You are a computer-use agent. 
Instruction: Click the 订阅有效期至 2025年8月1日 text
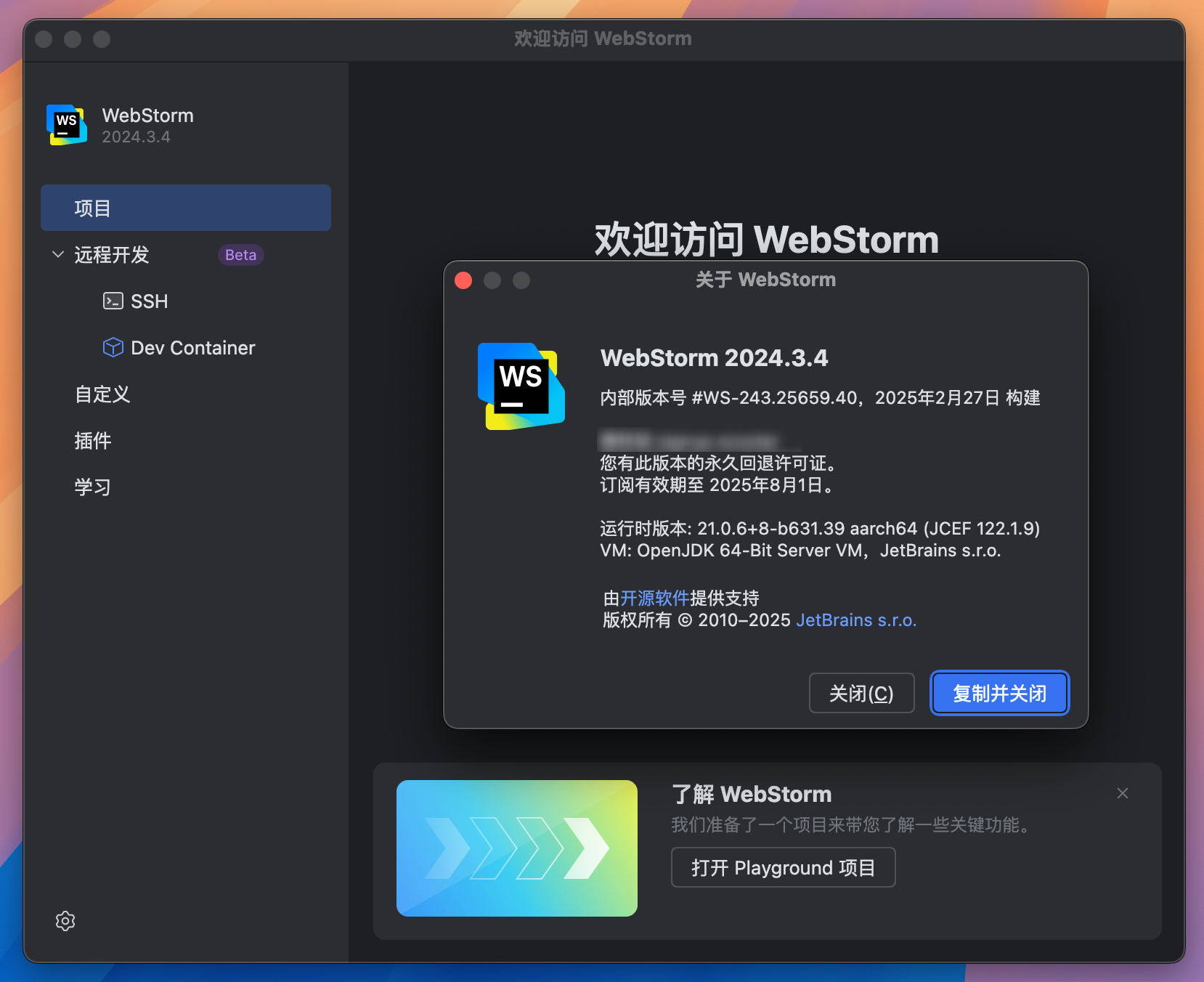(x=716, y=485)
